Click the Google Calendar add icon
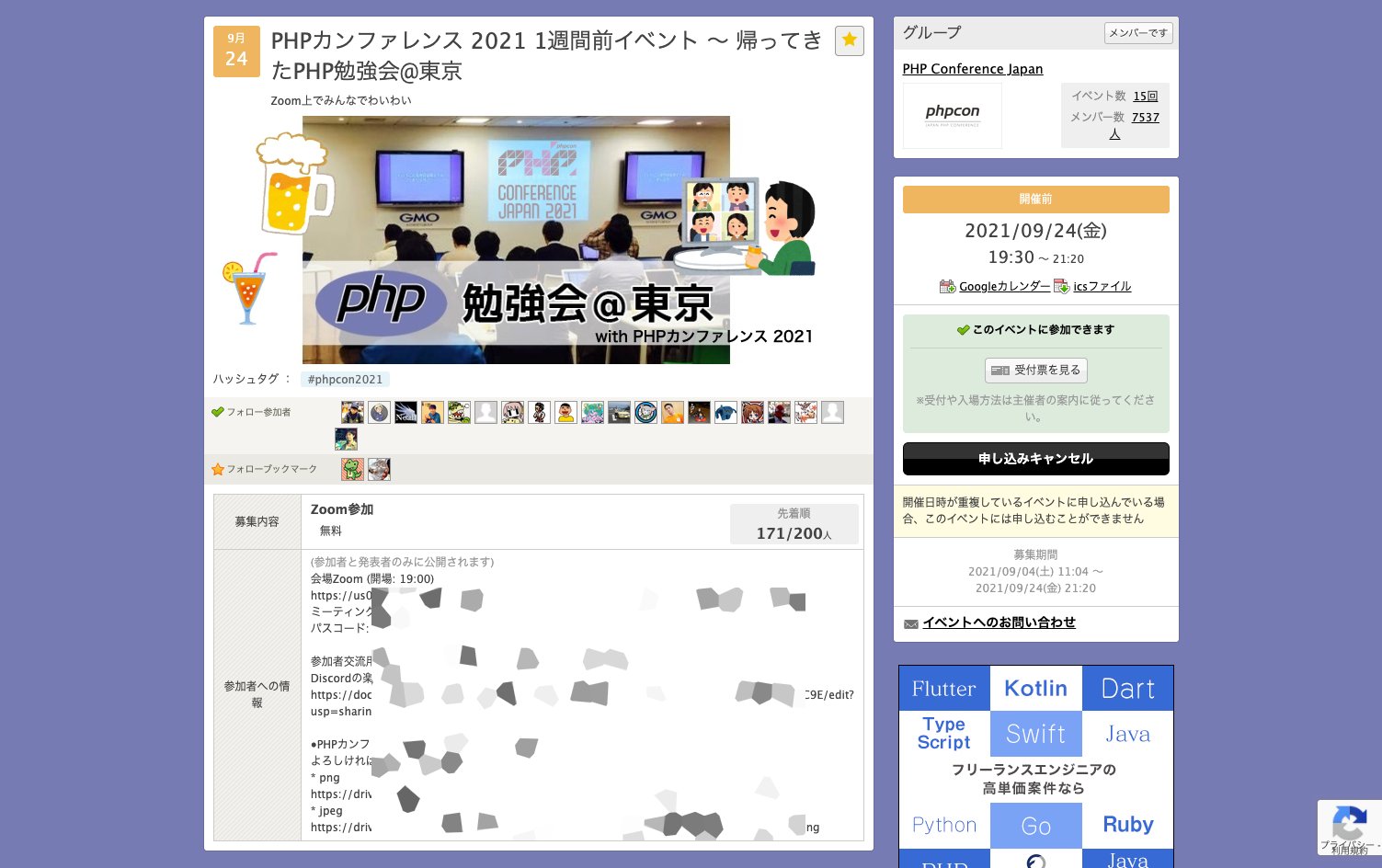1382x868 pixels. coord(947,286)
